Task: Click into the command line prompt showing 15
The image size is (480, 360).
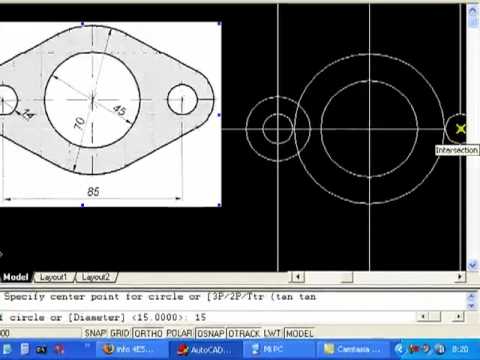Action: point(207,317)
